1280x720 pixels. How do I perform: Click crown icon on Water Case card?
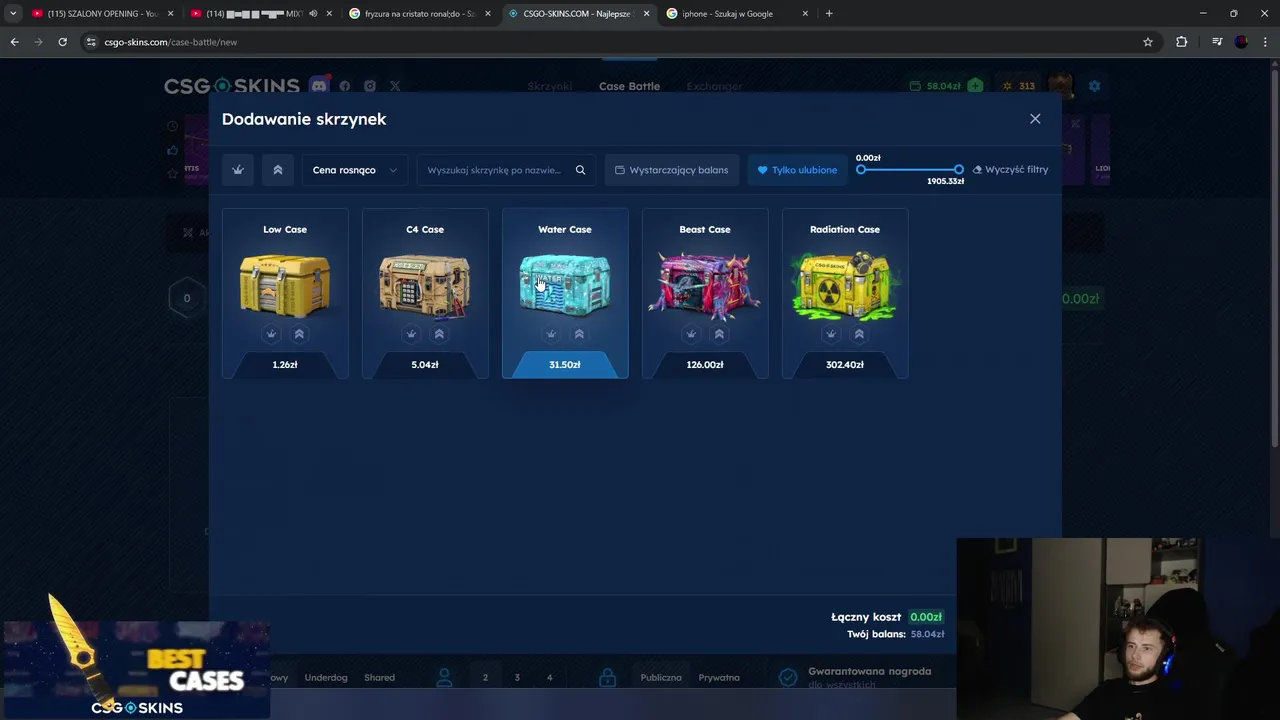[551, 334]
